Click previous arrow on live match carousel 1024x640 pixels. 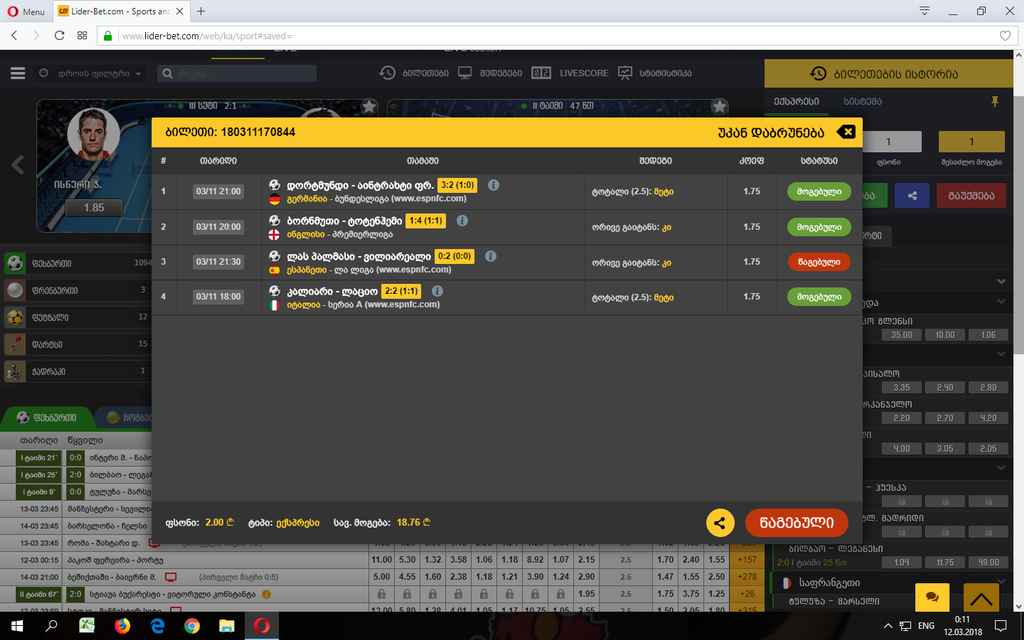(x=18, y=165)
